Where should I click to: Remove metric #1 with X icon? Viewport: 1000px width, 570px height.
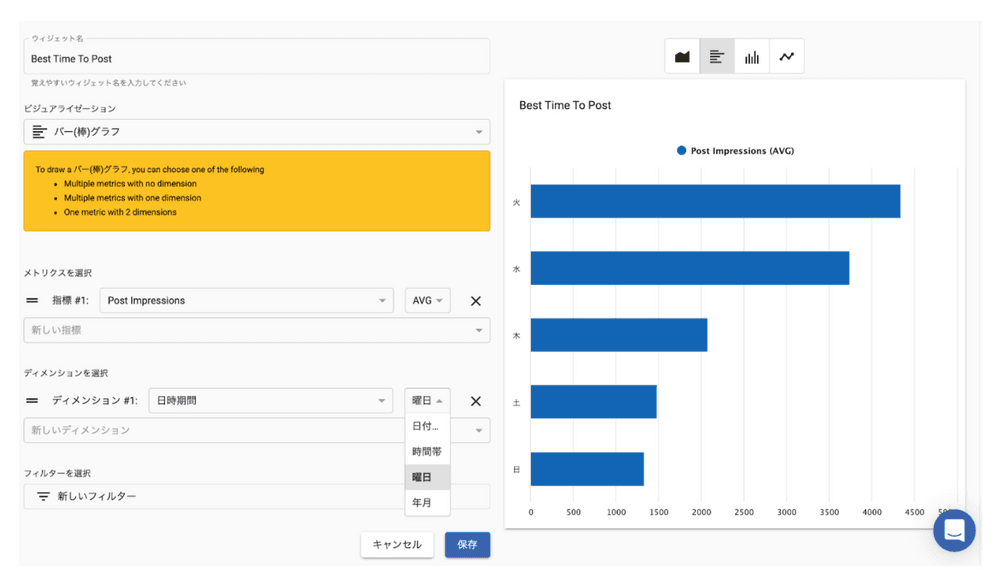click(476, 301)
